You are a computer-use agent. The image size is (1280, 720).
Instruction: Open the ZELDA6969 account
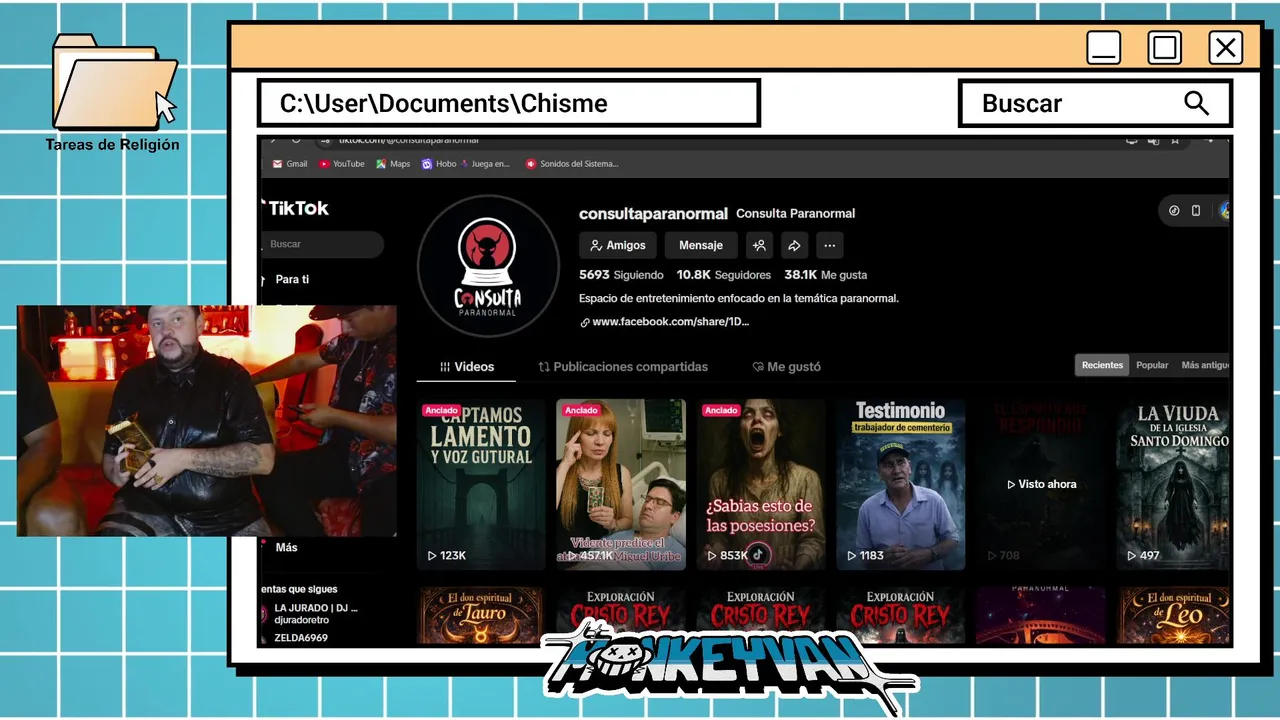301,638
